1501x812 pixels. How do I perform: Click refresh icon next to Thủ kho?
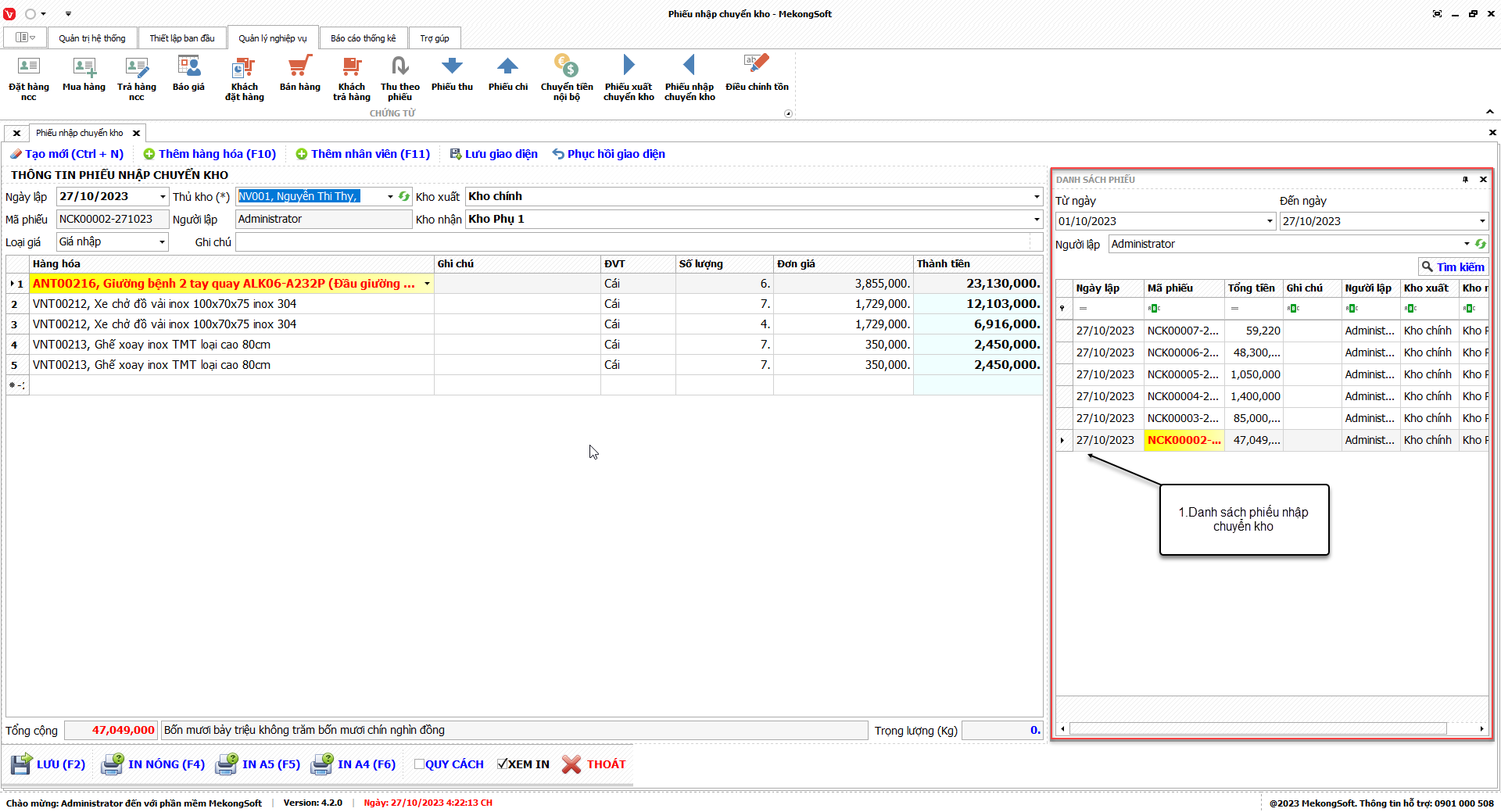(404, 197)
